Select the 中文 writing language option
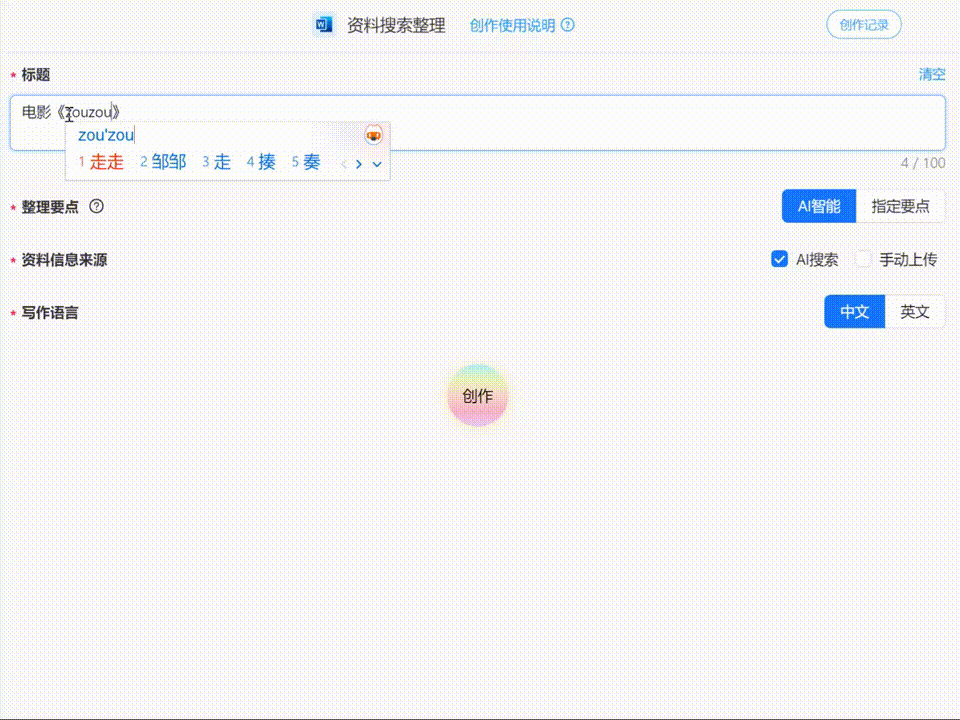This screenshot has height=720, width=960. click(854, 312)
